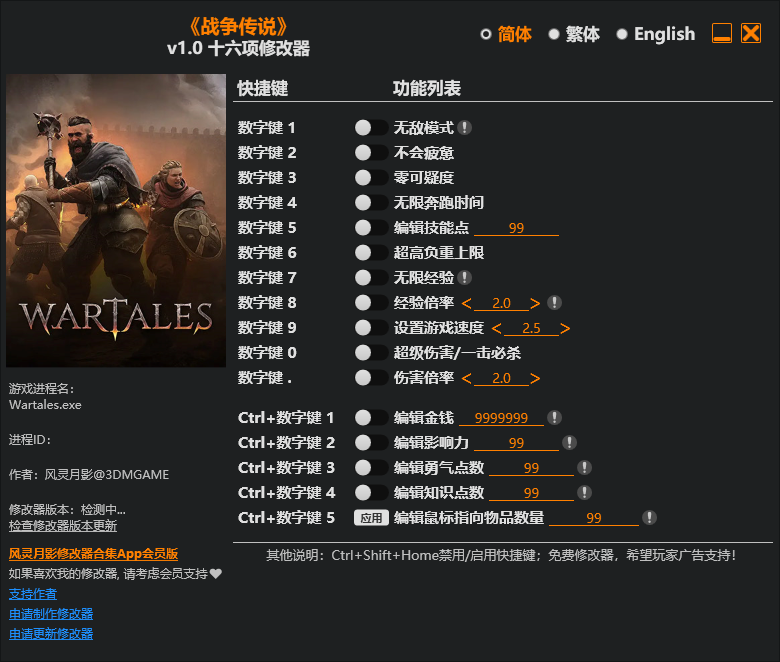Increase 设置游戏速度 with right arrow

[x=565, y=328]
